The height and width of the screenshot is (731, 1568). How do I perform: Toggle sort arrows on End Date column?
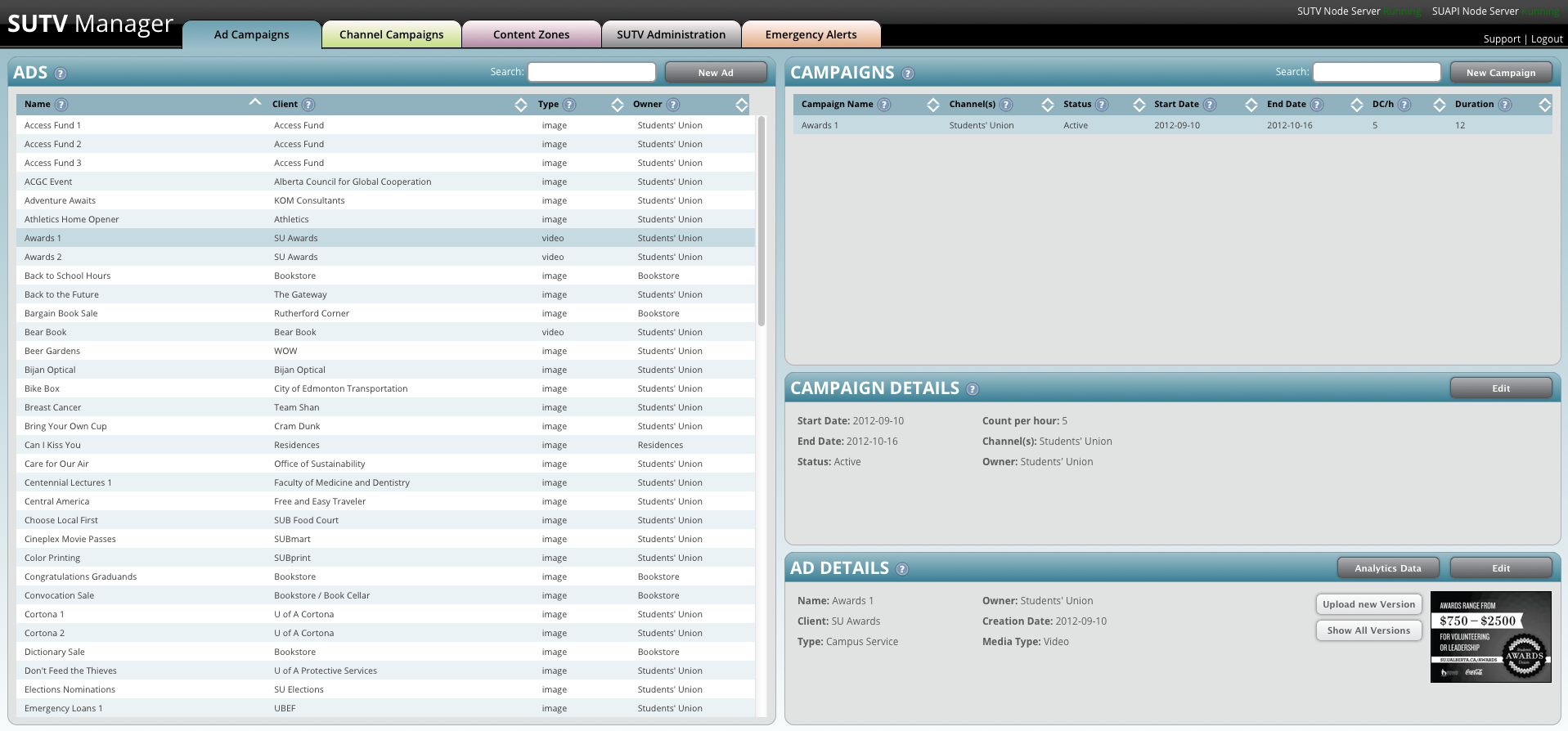(1357, 105)
